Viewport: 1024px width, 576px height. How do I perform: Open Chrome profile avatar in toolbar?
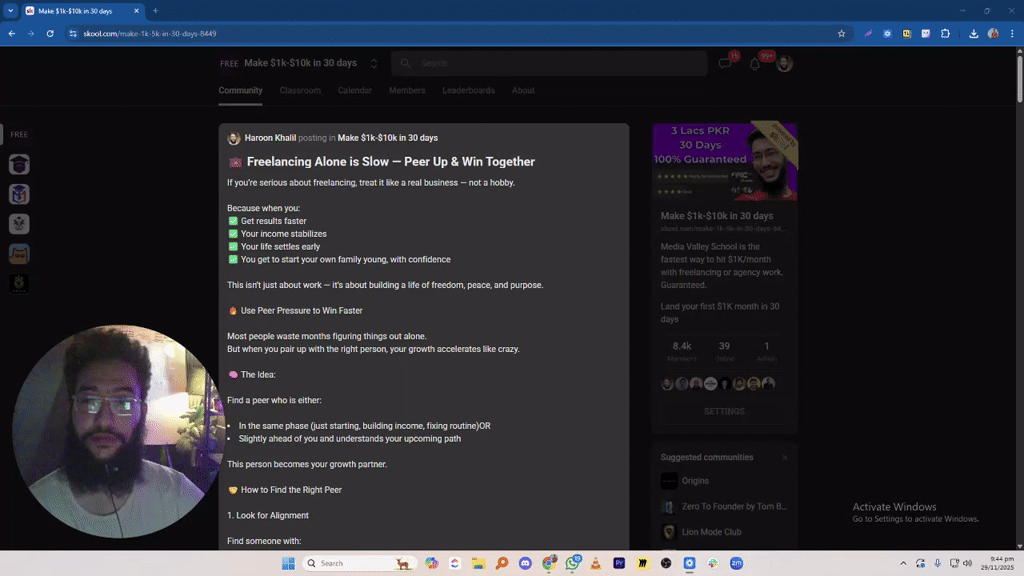click(993, 33)
